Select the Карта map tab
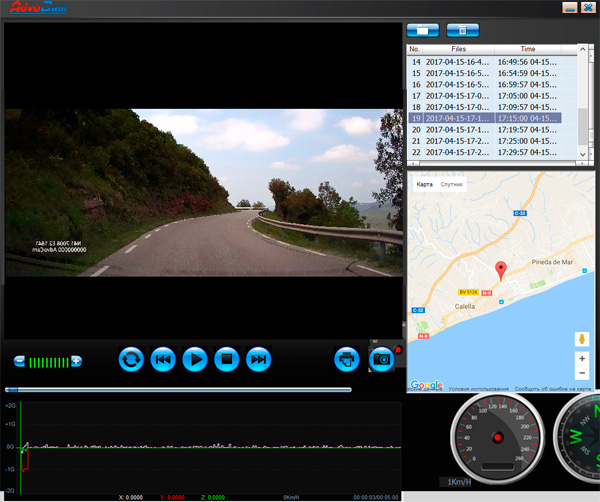Image resolution: width=600 pixels, height=502 pixels. (424, 185)
